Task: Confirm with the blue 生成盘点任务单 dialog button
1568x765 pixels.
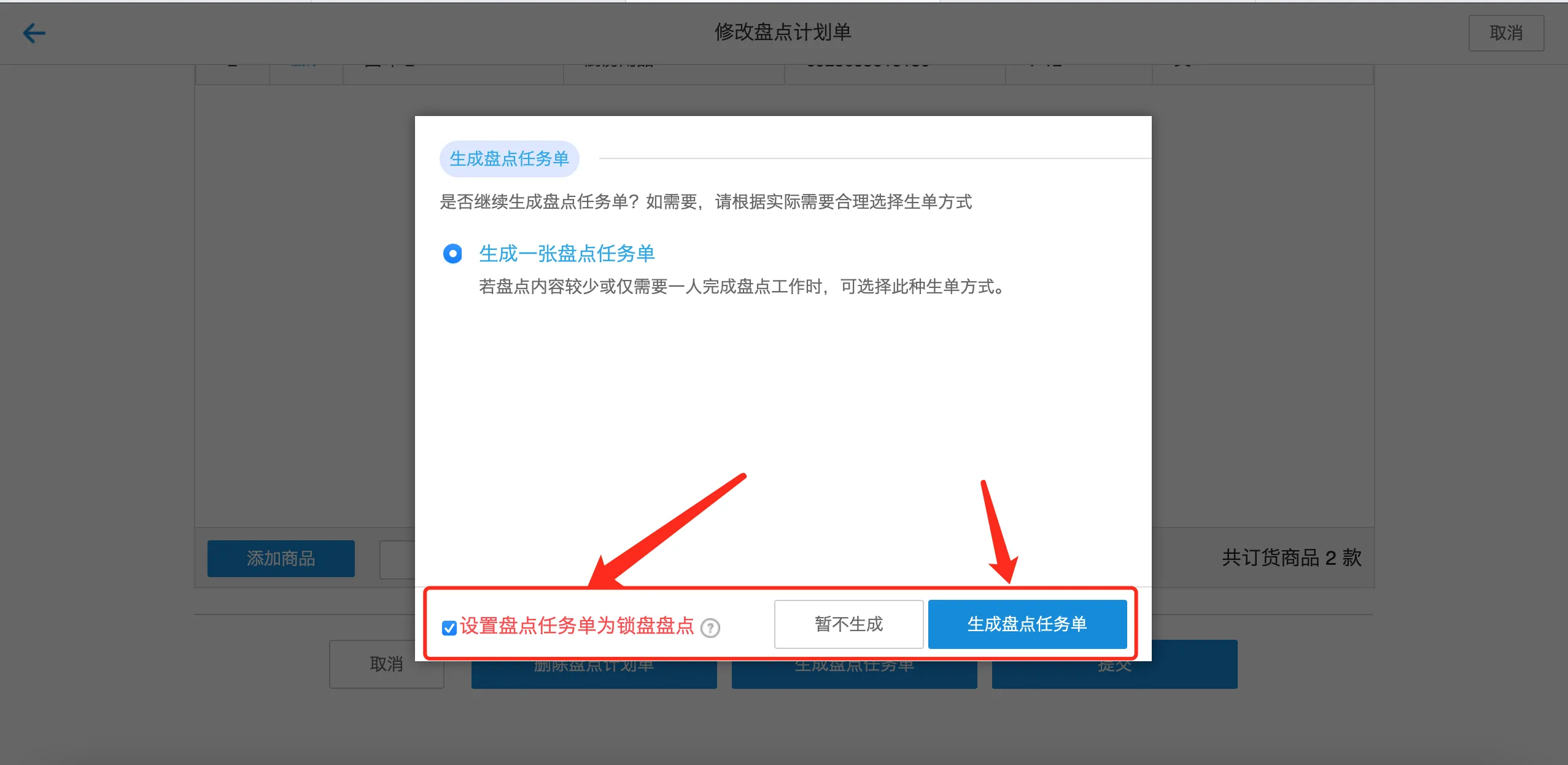Action: (x=1027, y=624)
